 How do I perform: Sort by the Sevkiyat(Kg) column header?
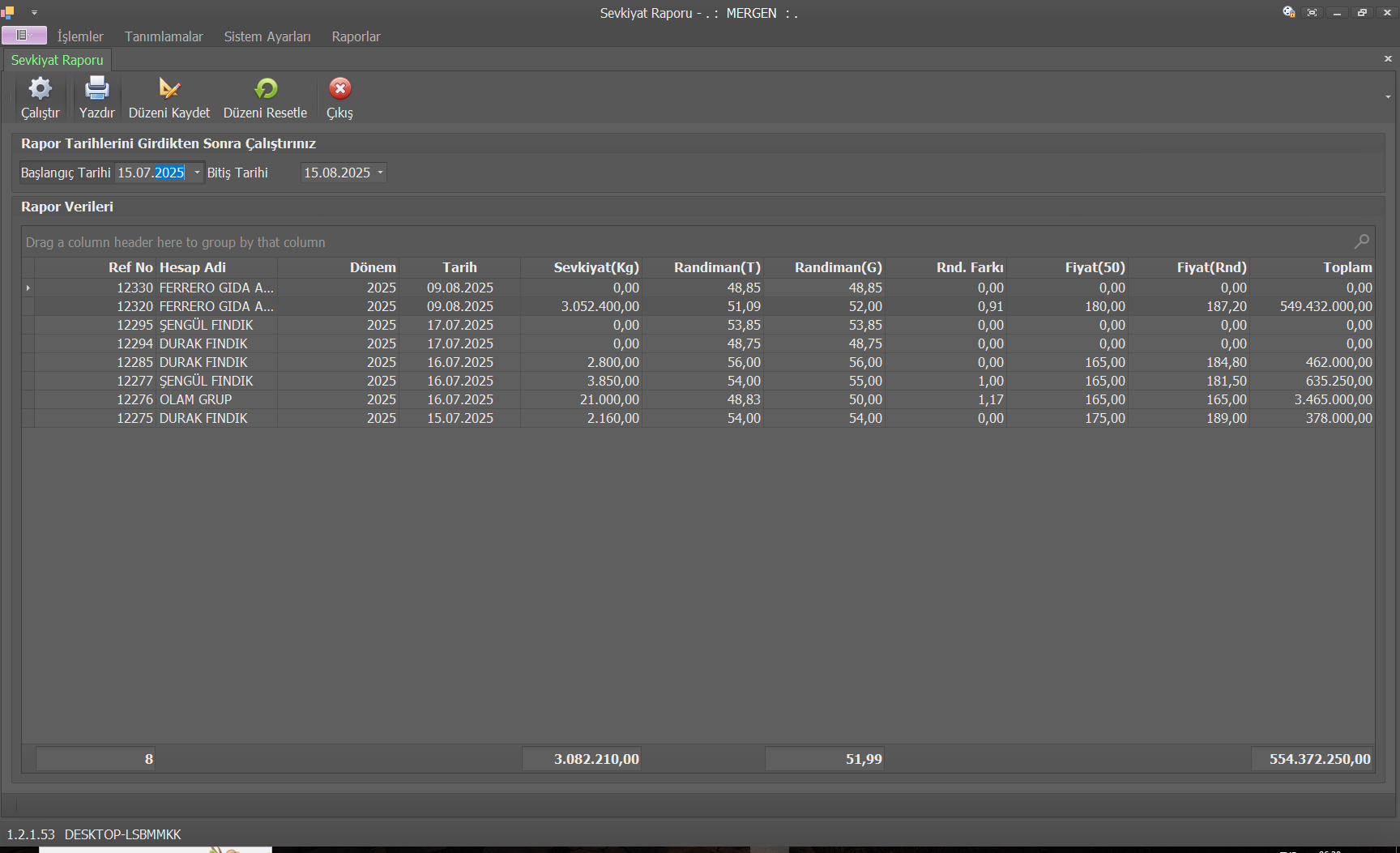click(x=595, y=267)
